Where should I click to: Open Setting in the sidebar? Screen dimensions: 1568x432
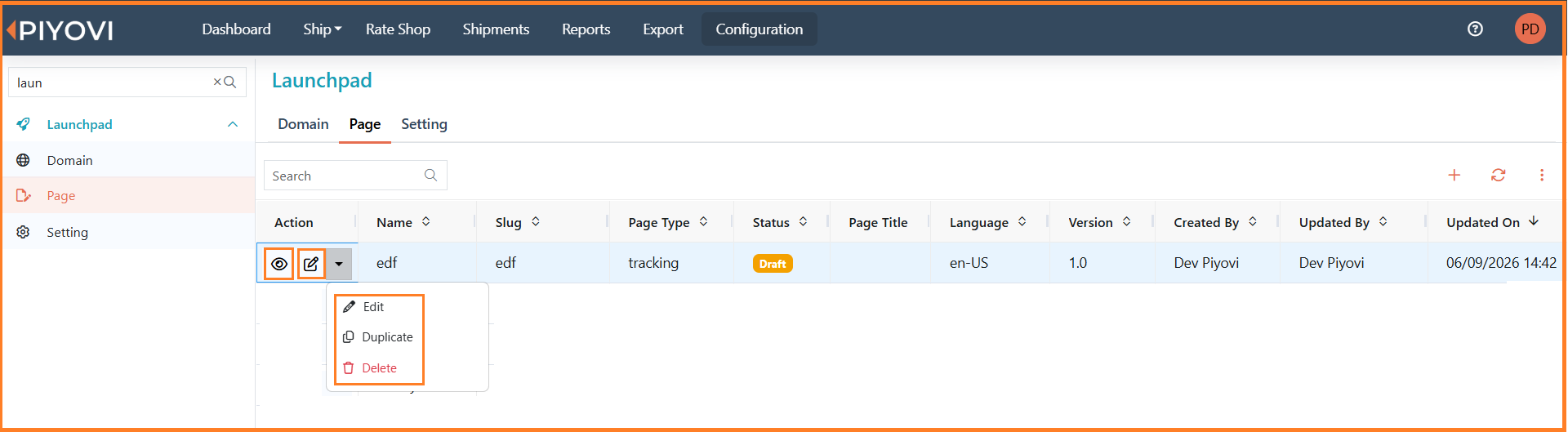[x=128, y=232]
